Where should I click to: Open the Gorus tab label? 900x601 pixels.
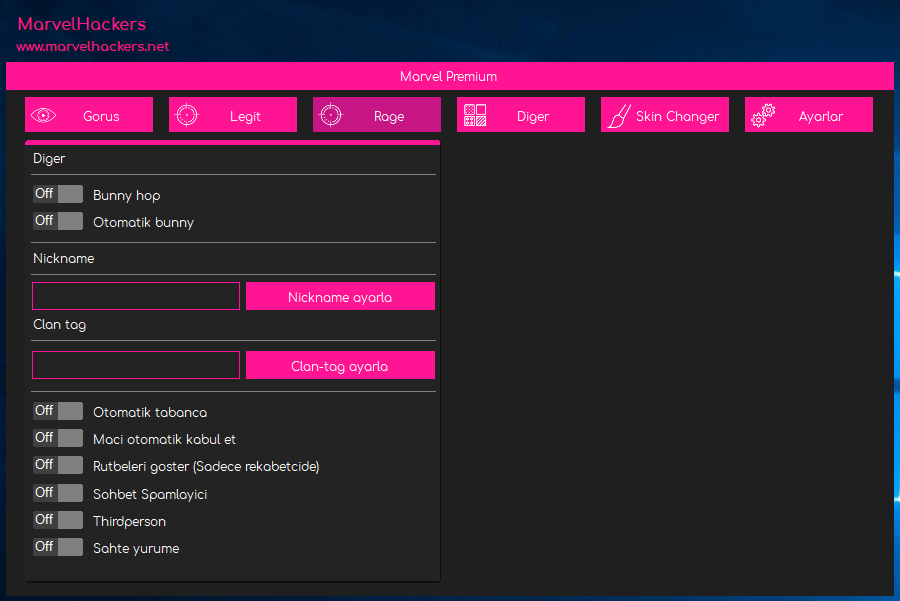click(x=101, y=117)
